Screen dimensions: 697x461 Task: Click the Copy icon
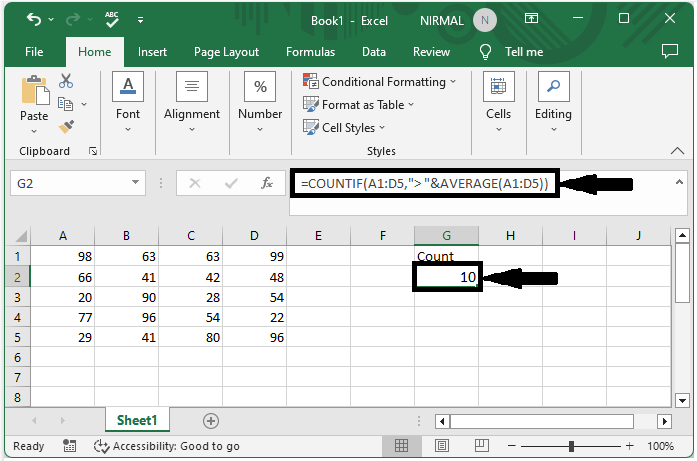(x=65, y=104)
